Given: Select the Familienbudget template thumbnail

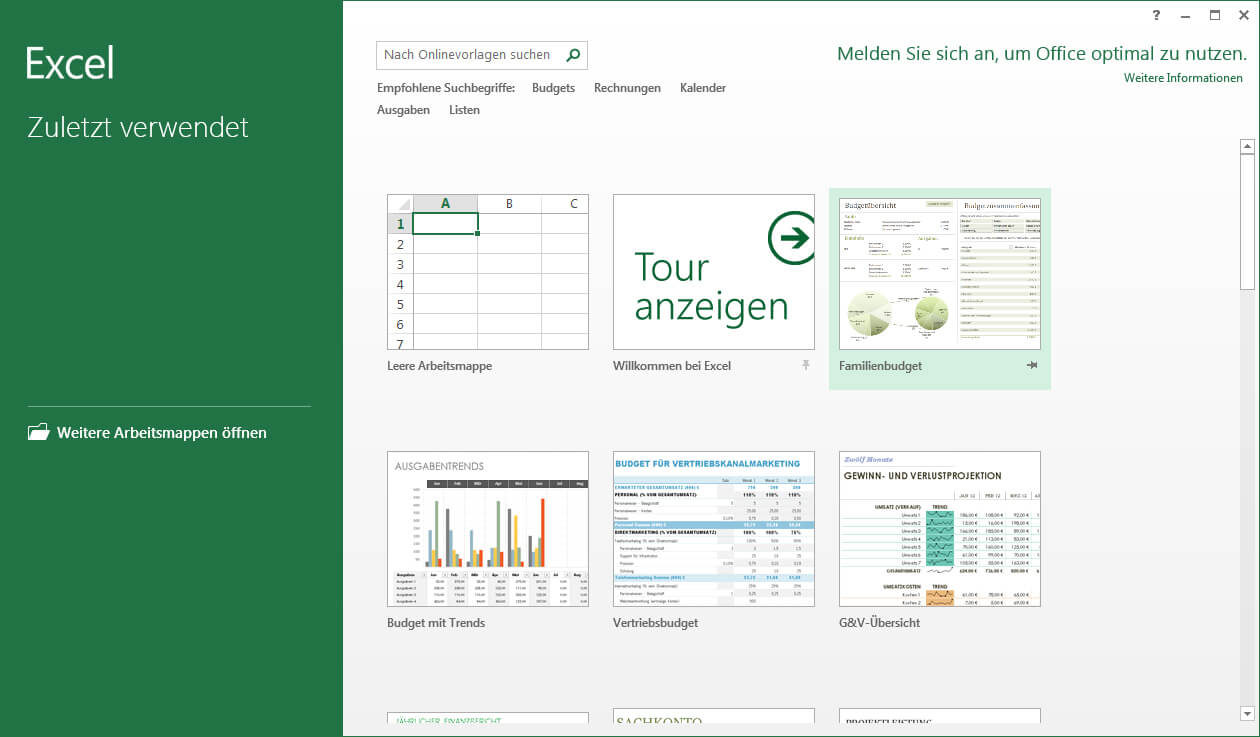Looking at the screenshot, I should pyautogui.click(x=940, y=273).
